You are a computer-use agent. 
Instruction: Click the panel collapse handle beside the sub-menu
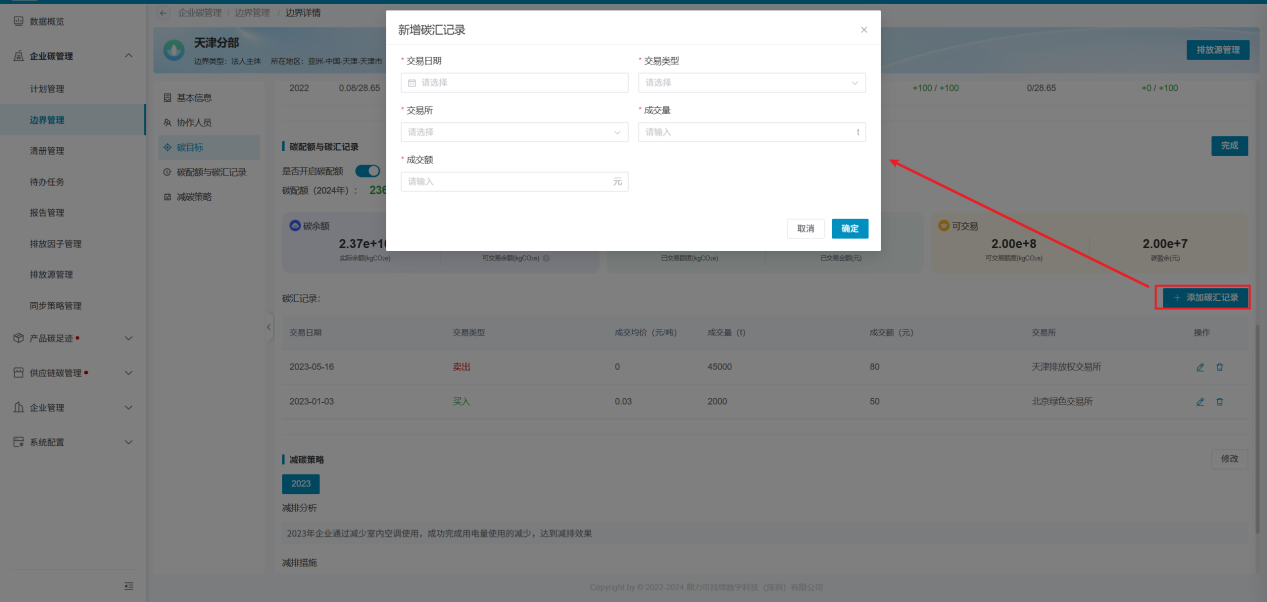pos(269,328)
